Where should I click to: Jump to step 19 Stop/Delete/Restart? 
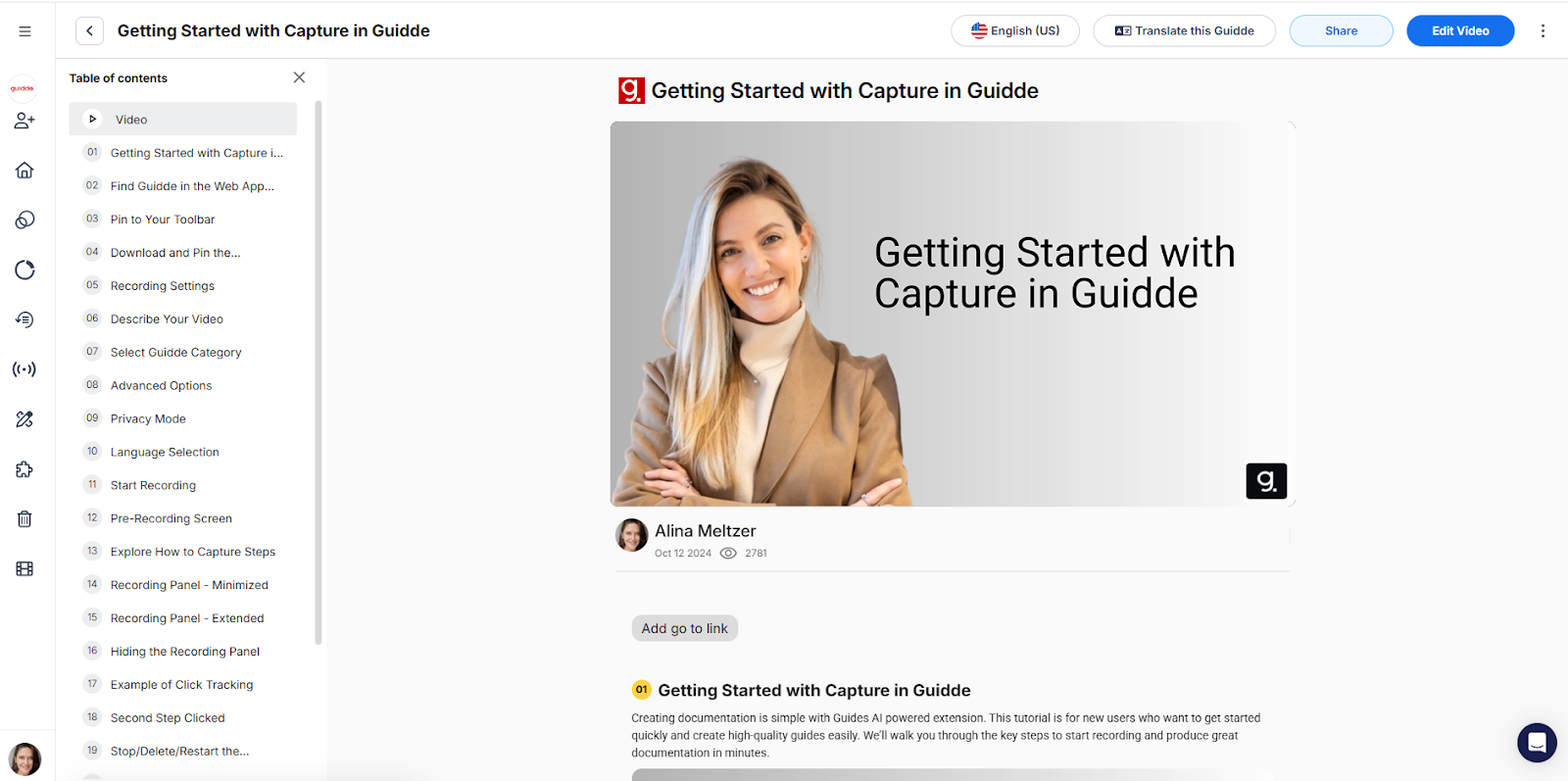tap(182, 753)
